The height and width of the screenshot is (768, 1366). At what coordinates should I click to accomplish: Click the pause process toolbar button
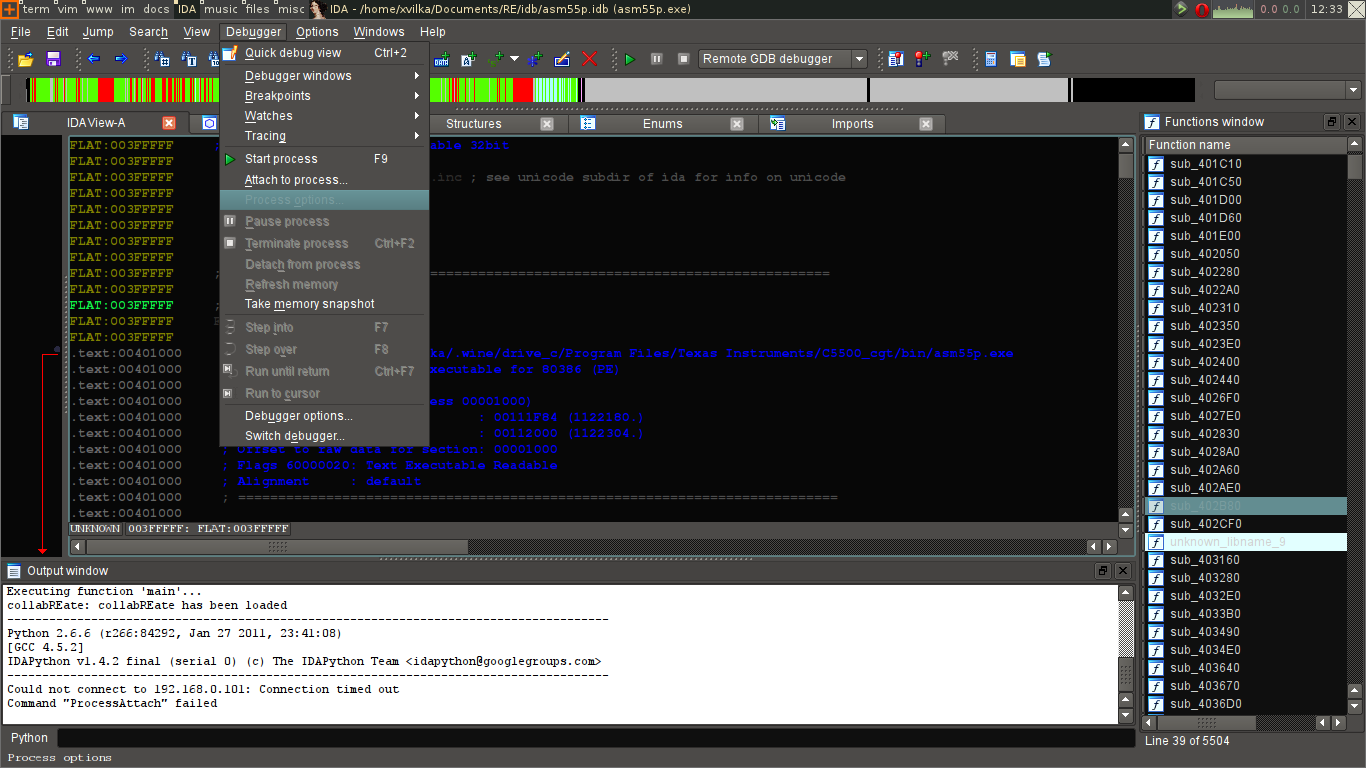click(656, 59)
